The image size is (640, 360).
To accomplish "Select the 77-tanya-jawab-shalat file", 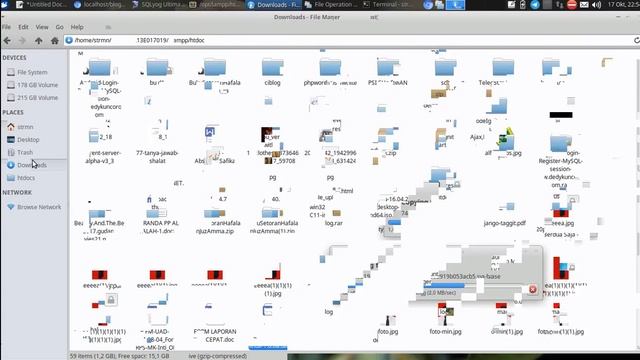I will pos(157,157).
